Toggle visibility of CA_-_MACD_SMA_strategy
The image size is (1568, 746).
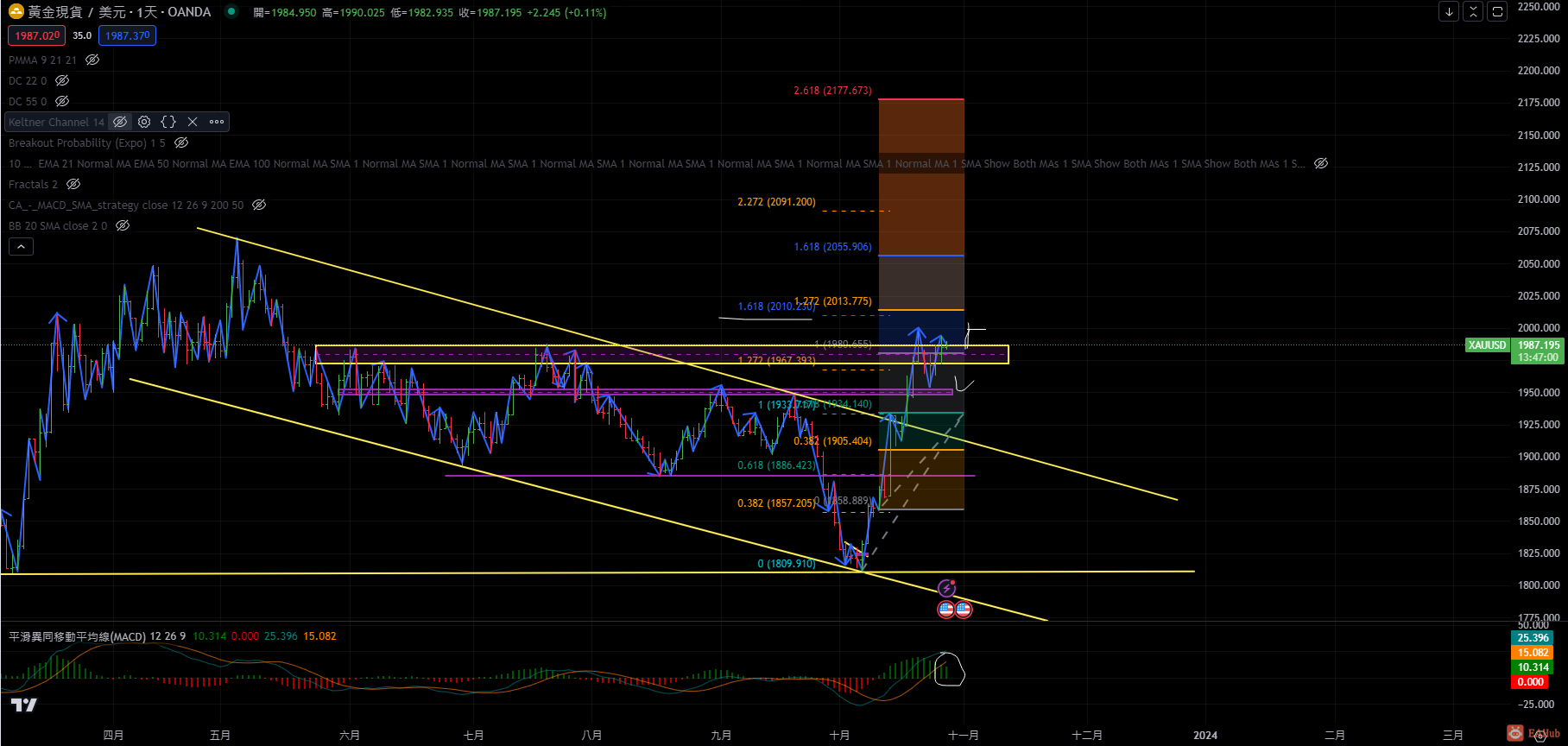pyautogui.click(x=259, y=205)
